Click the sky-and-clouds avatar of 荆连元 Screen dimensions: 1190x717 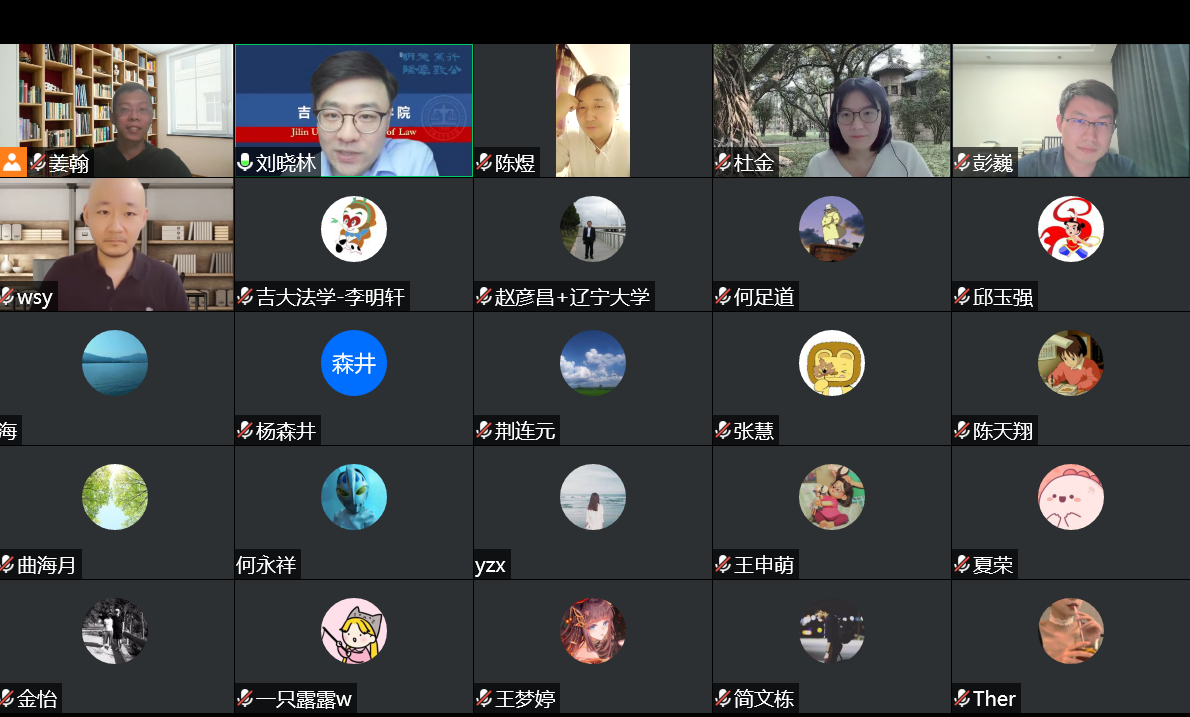tap(593, 363)
